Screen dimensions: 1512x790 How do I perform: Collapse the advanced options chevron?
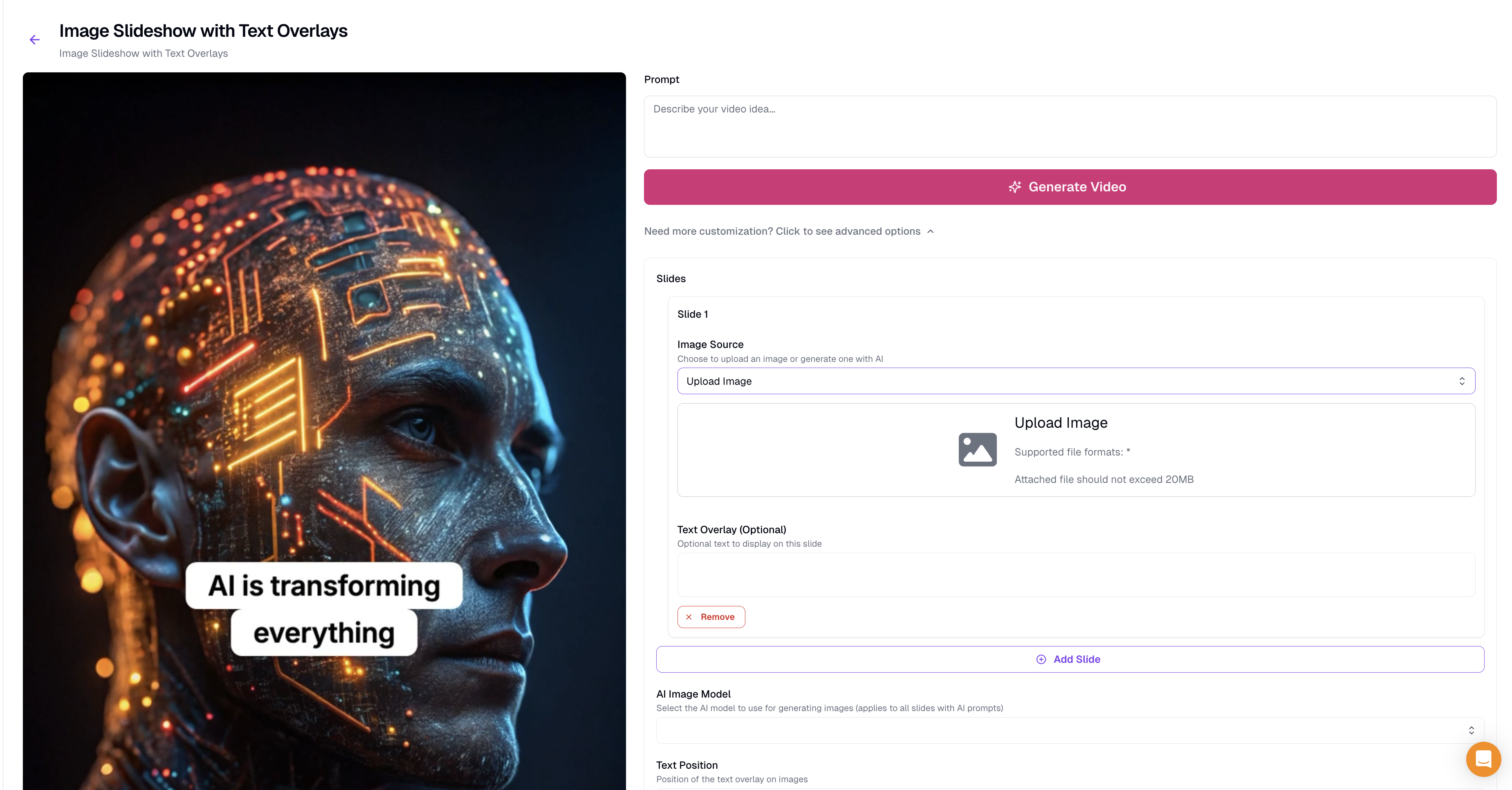coord(930,231)
